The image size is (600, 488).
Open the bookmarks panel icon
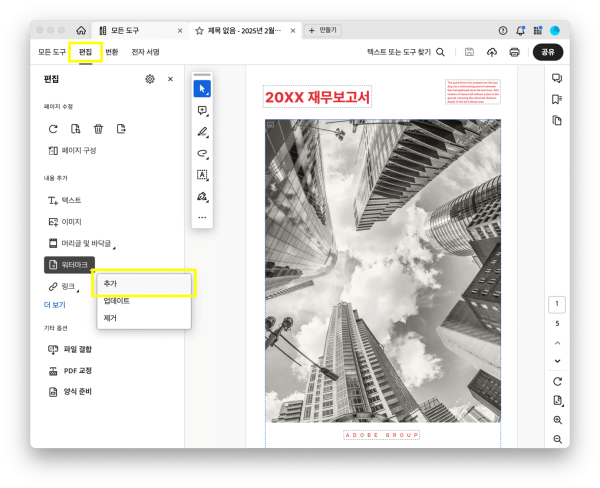557,100
